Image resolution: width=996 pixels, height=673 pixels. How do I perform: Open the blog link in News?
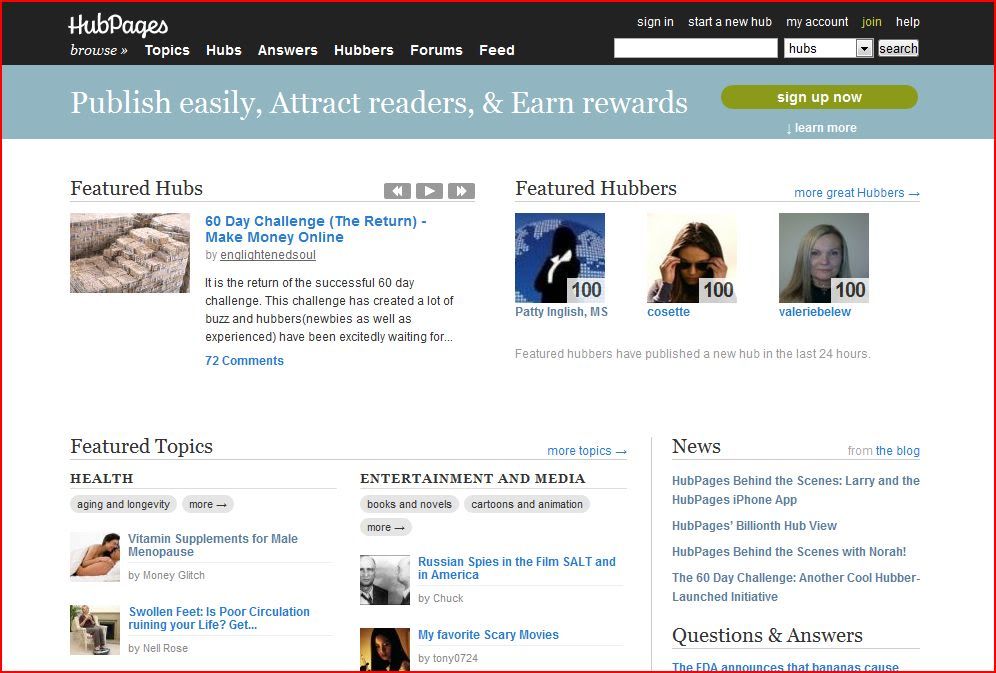897,451
